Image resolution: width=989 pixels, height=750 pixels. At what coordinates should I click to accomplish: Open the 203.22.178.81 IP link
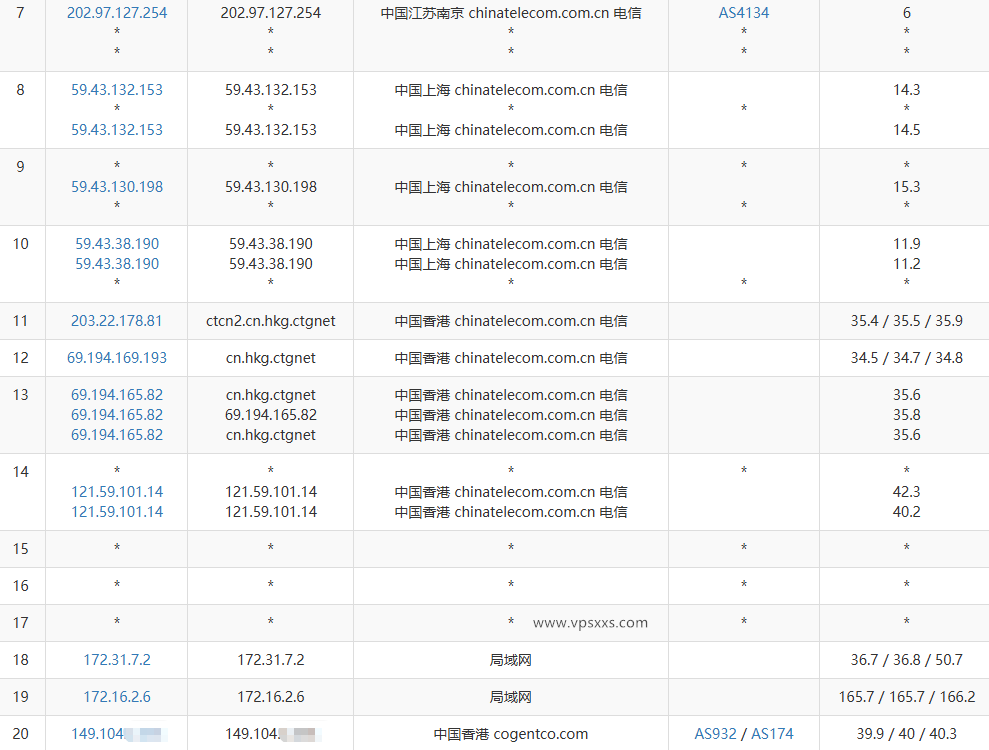[x=117, y=320]
